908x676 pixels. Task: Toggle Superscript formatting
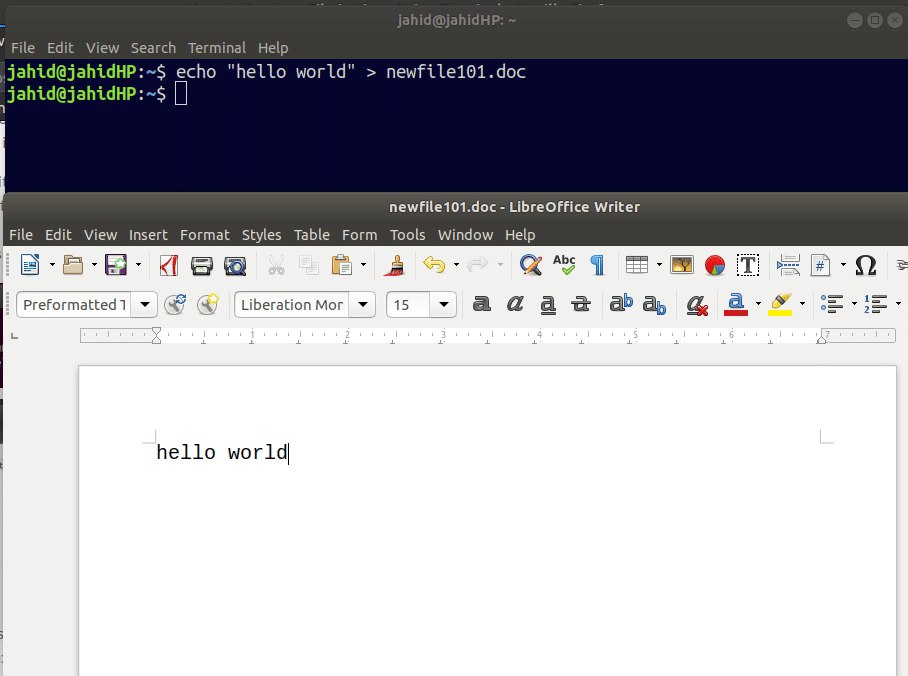[x=621, y=304]
